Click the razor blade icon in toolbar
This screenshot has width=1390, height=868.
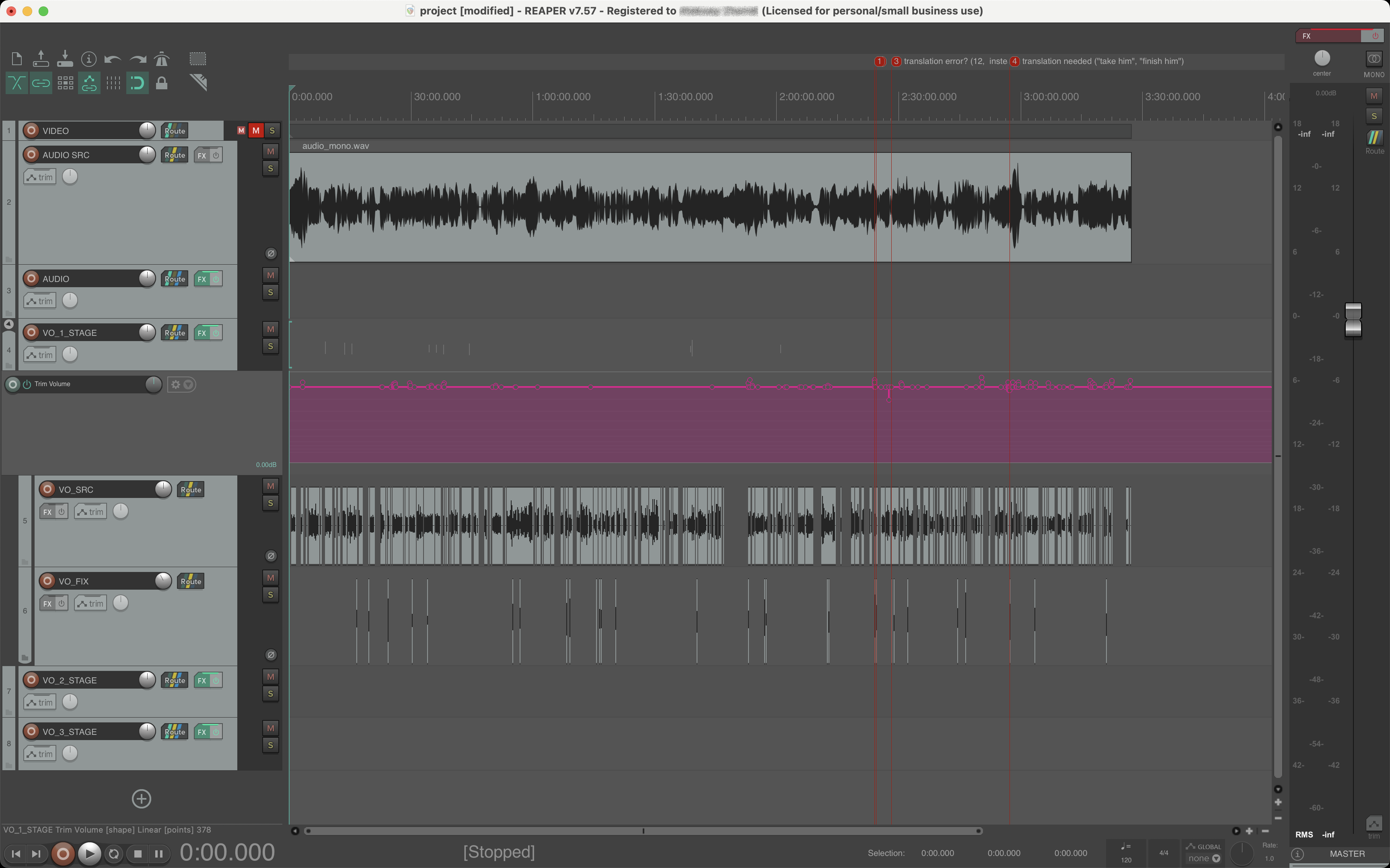tap(199, 83)
